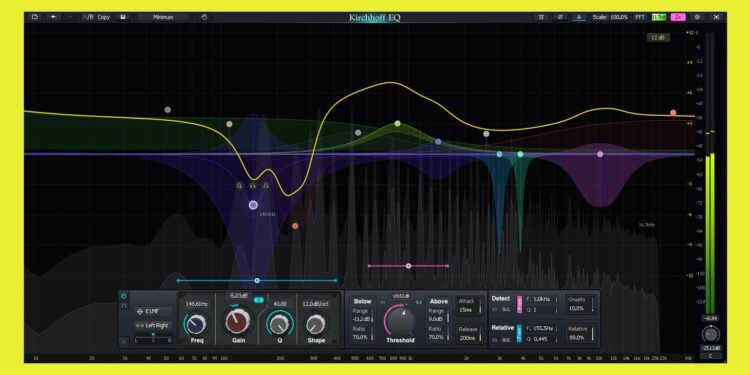
Task: Click the Q knob
Action: pyautogui.click(x=279, y=324)
